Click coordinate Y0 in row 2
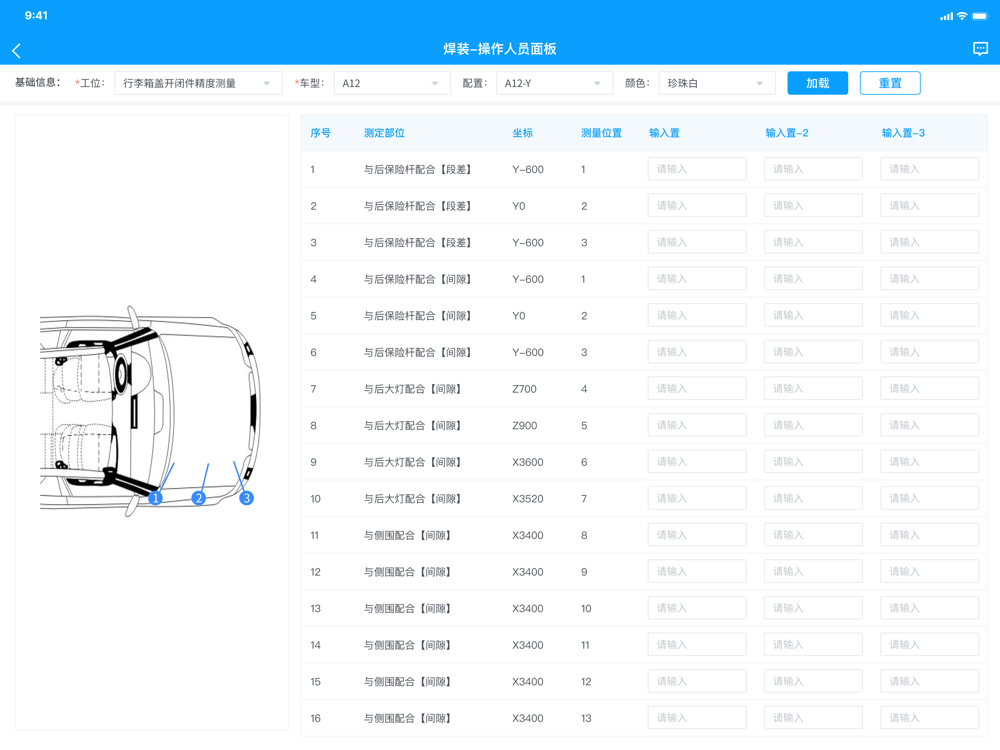 (518, 206)
